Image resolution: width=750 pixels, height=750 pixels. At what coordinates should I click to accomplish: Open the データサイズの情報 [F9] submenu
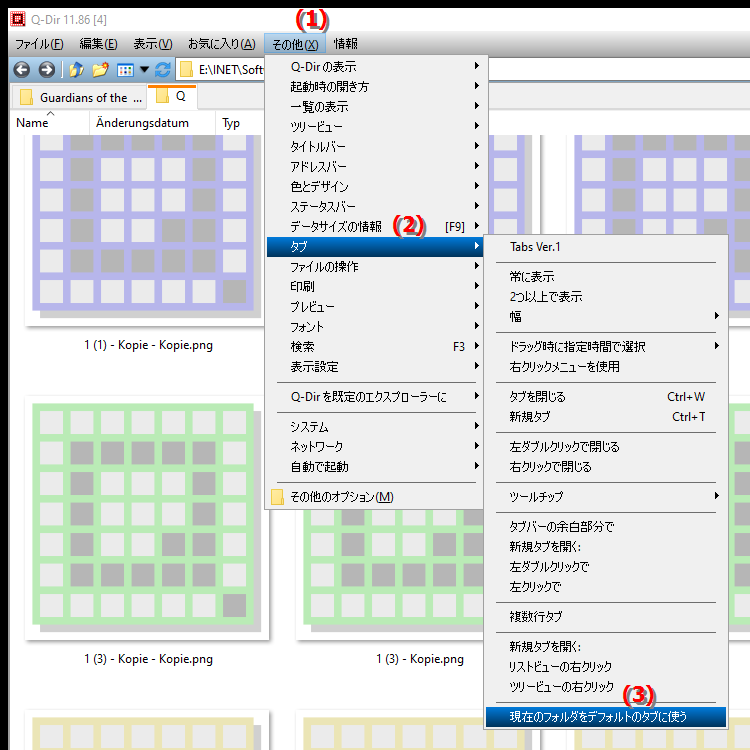pos(375,227)
